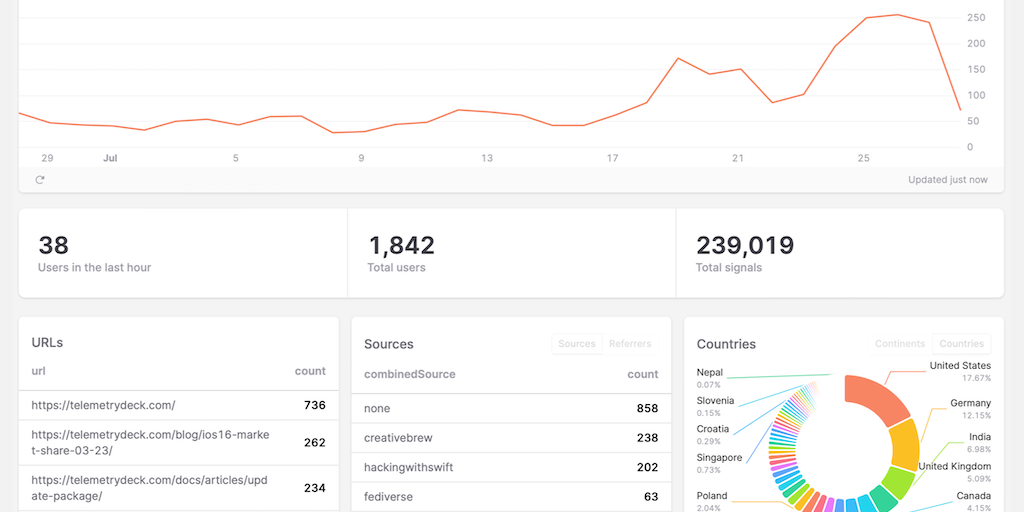
Task: Open the ios16-market-share blog URL row
Action: [178, 442]
